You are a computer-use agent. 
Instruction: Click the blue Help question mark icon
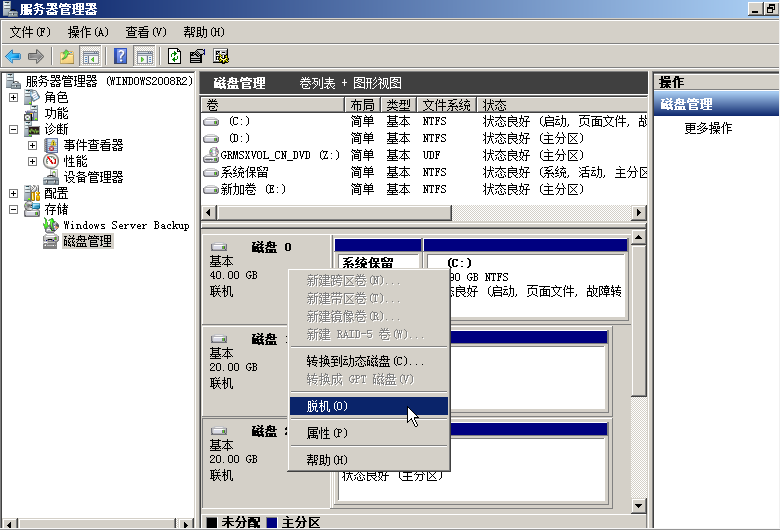pos(120,56)
